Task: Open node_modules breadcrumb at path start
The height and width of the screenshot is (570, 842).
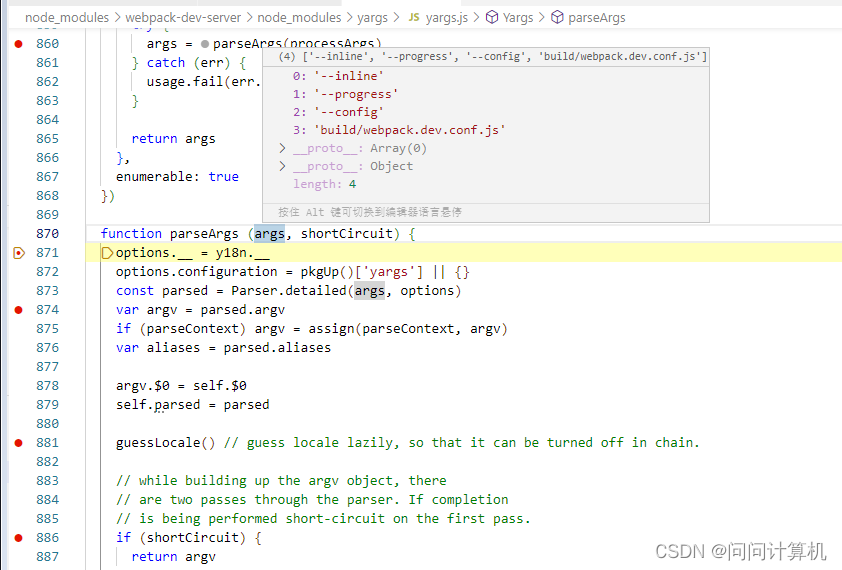Action: (67, 18)
